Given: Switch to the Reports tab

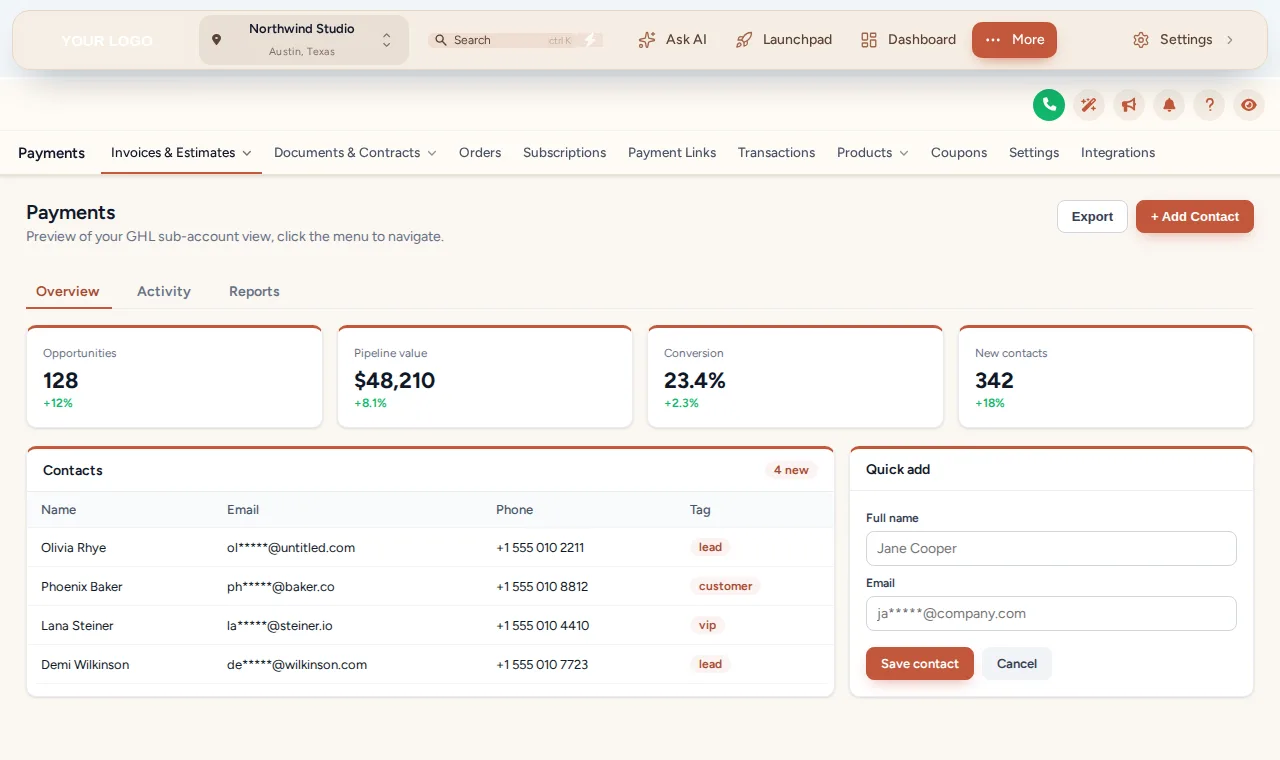Looking at the screenshot, I should (254, 292).
